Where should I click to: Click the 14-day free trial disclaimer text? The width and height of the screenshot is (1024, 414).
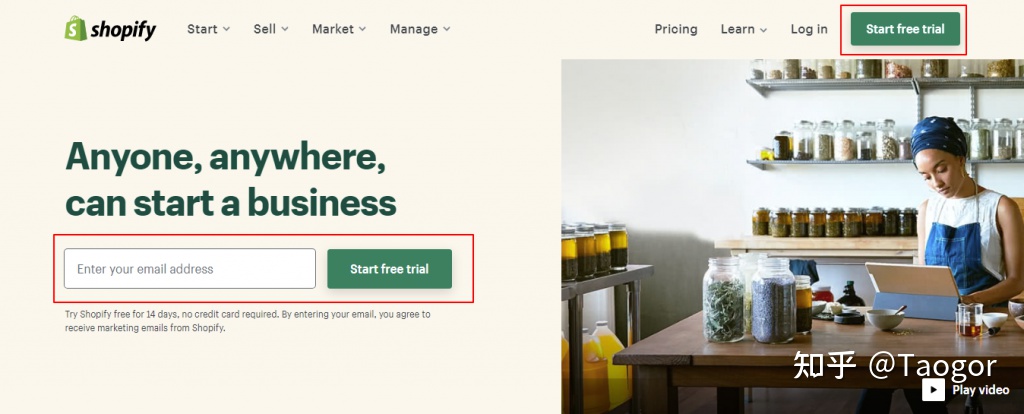[x=247, y=320]
